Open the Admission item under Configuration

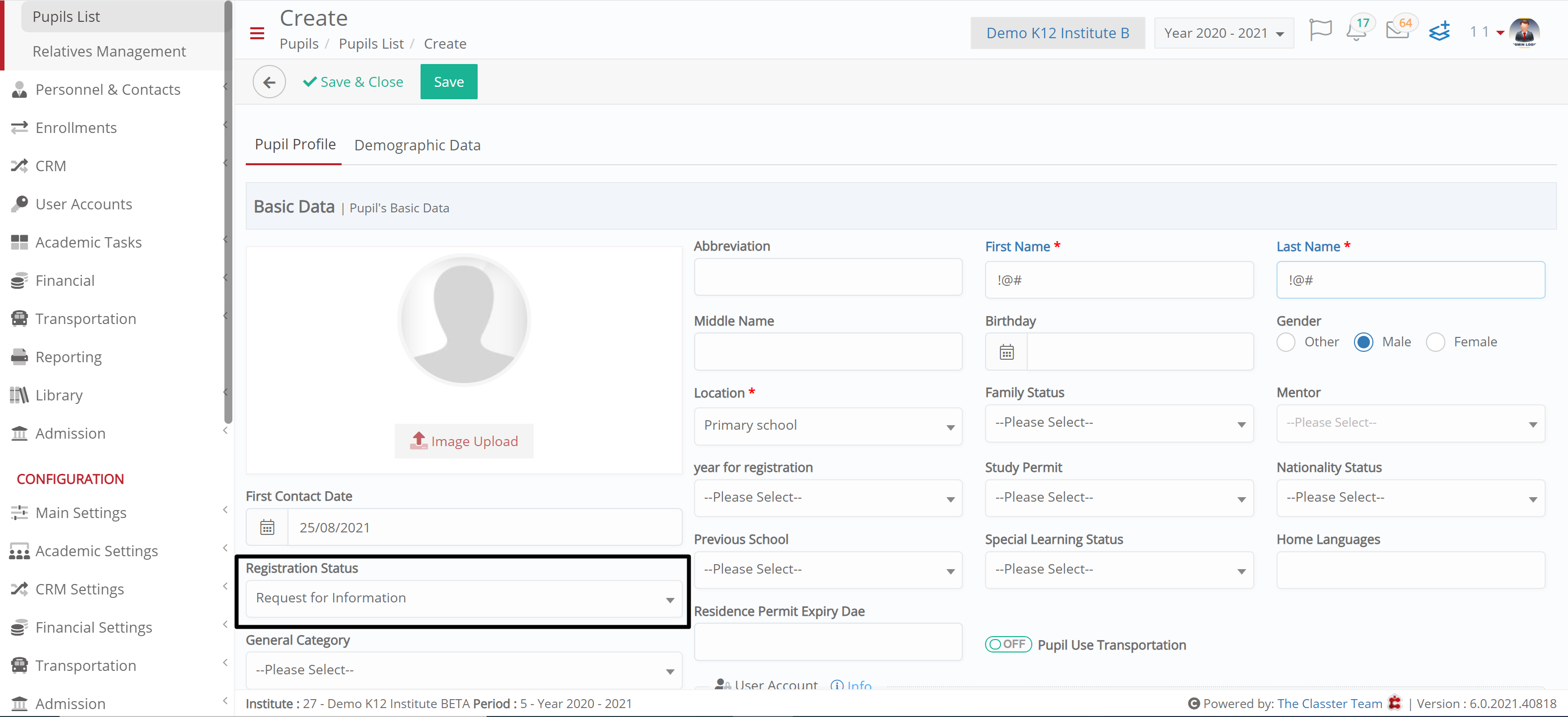click(x=70, y=704)
